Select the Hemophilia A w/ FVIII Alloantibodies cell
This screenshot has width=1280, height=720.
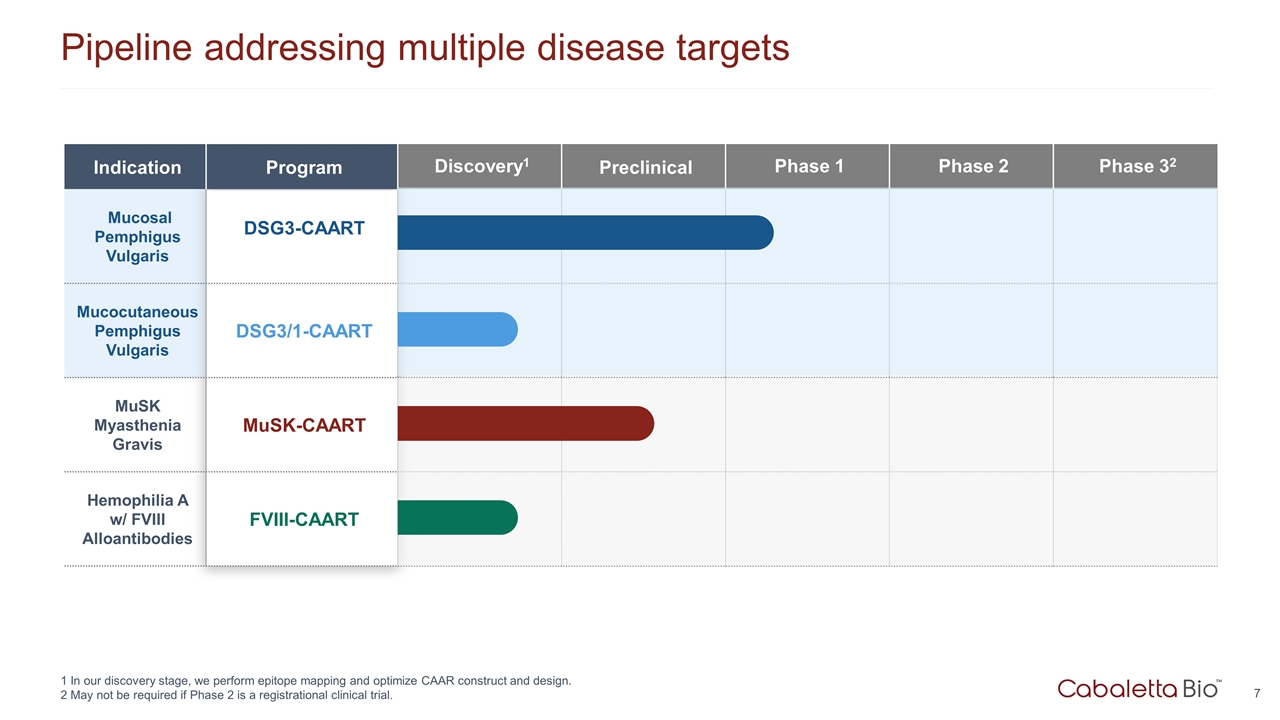(136, 519)
